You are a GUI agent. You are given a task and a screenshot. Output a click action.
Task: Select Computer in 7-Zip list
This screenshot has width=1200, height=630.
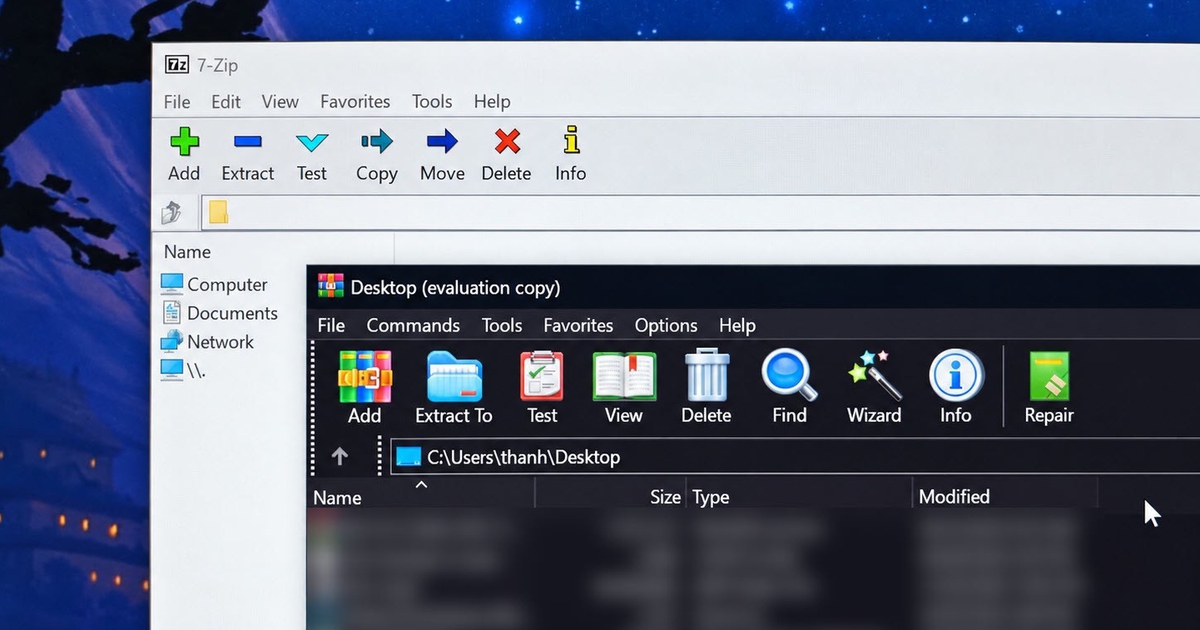[214, 284]
